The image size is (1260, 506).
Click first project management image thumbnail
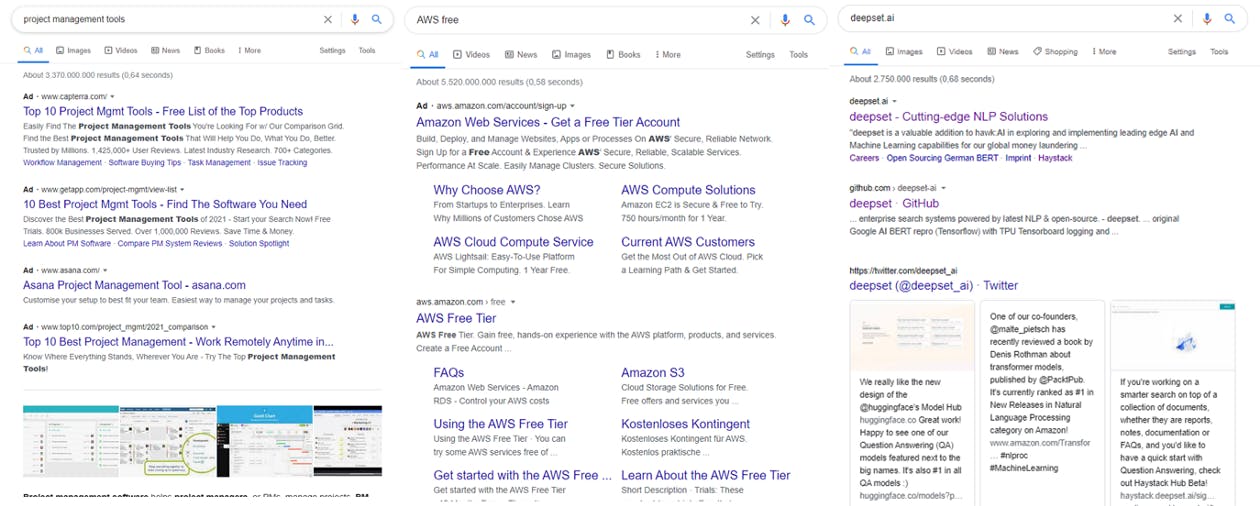coord(70,441)
